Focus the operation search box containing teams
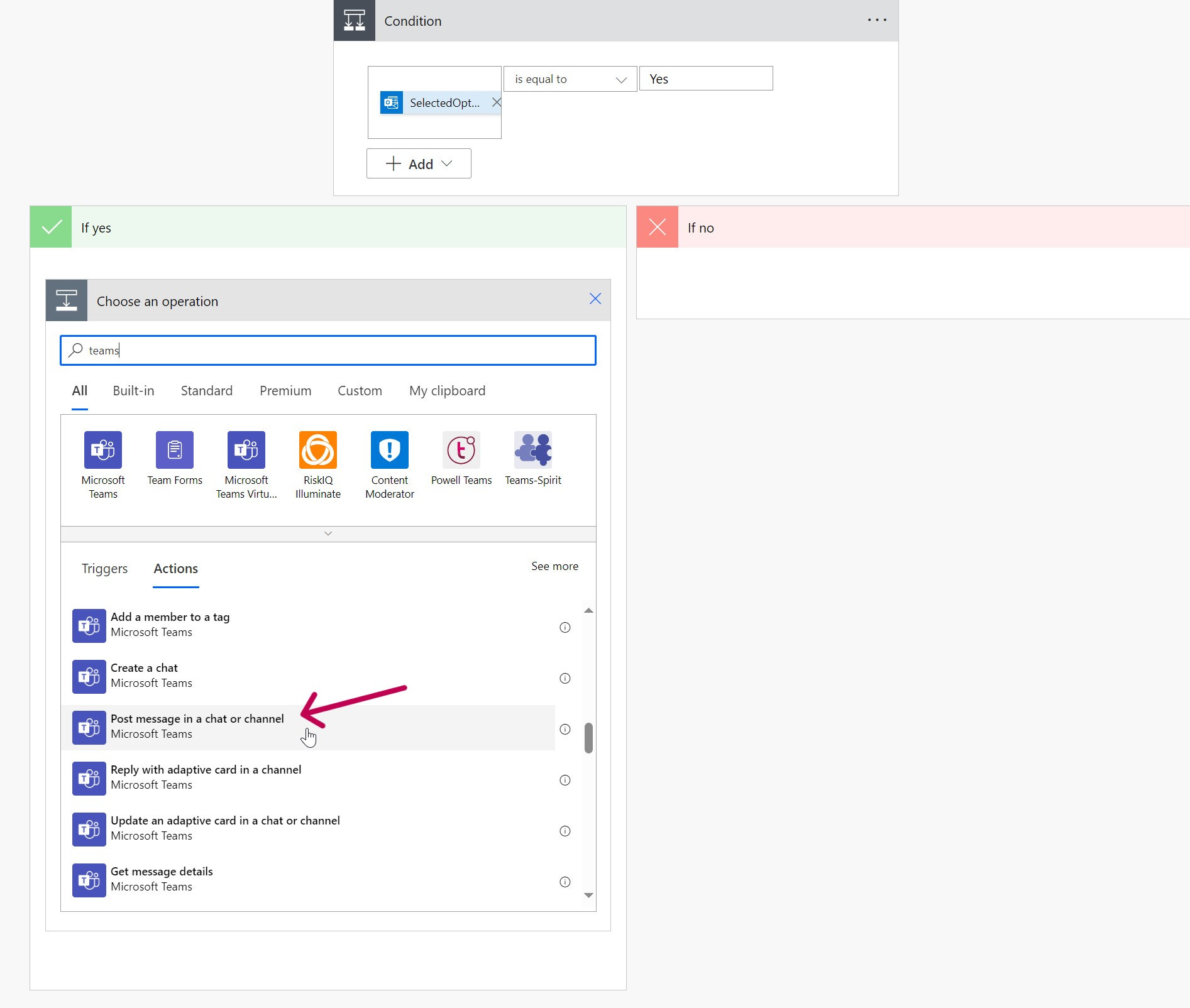Image resolution: width=1190 pixels, height=1008 pixels. [x=328, y=350]
